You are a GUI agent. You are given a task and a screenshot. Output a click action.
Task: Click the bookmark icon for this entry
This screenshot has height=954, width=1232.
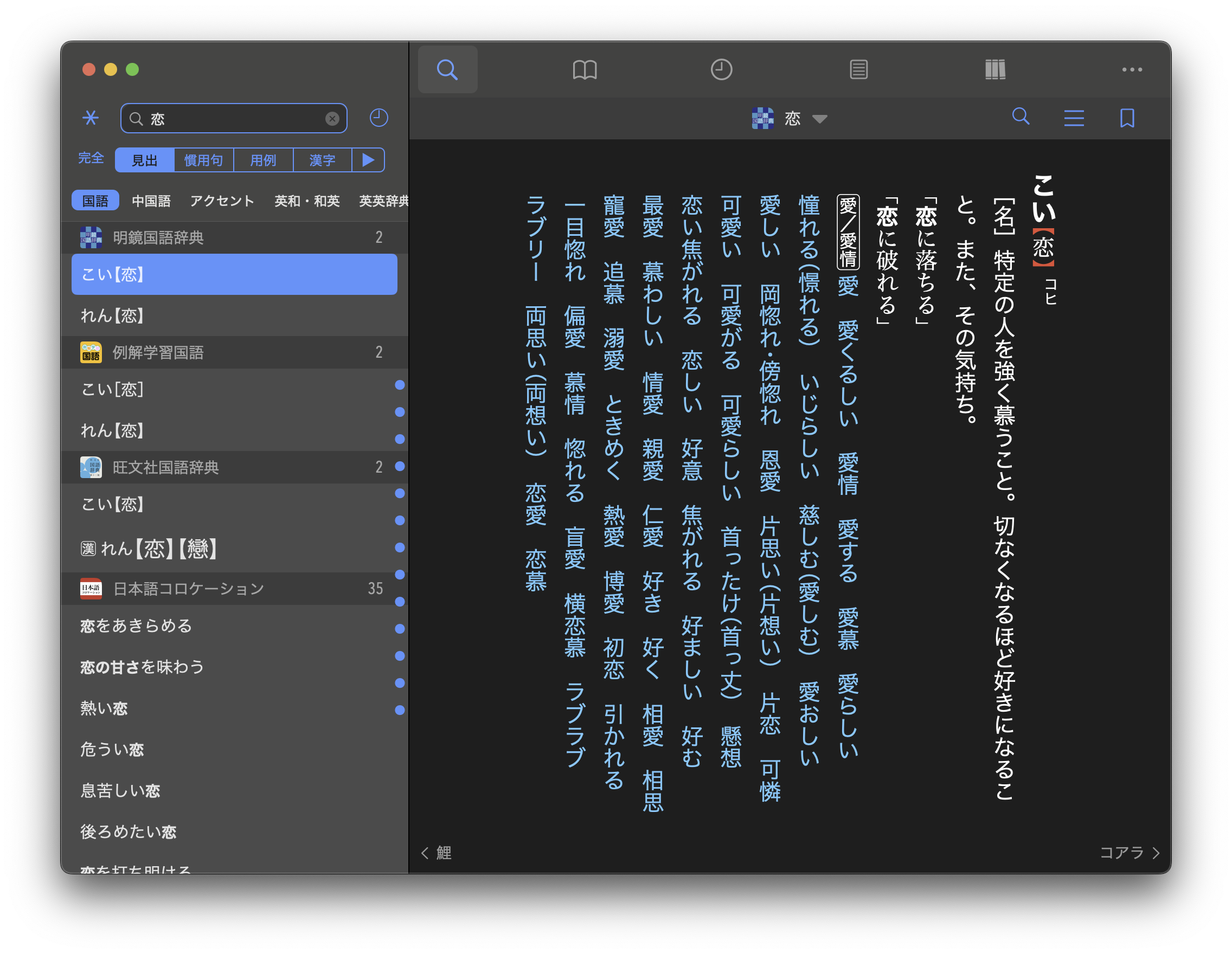1127,118
